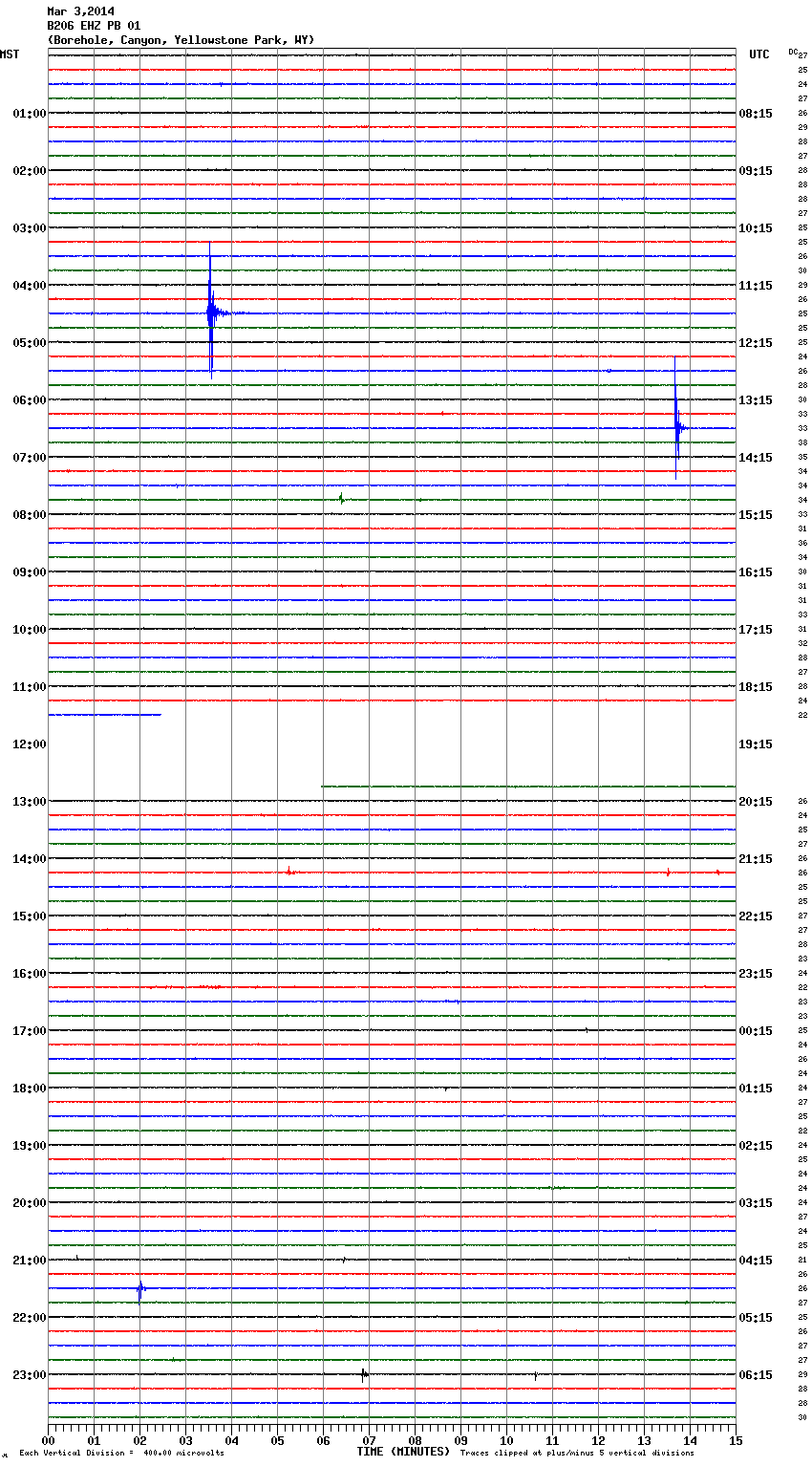Select the 'TIME (MINUTES)' axis label
Screen dimensions: 812x1466
pos(403,1452)
